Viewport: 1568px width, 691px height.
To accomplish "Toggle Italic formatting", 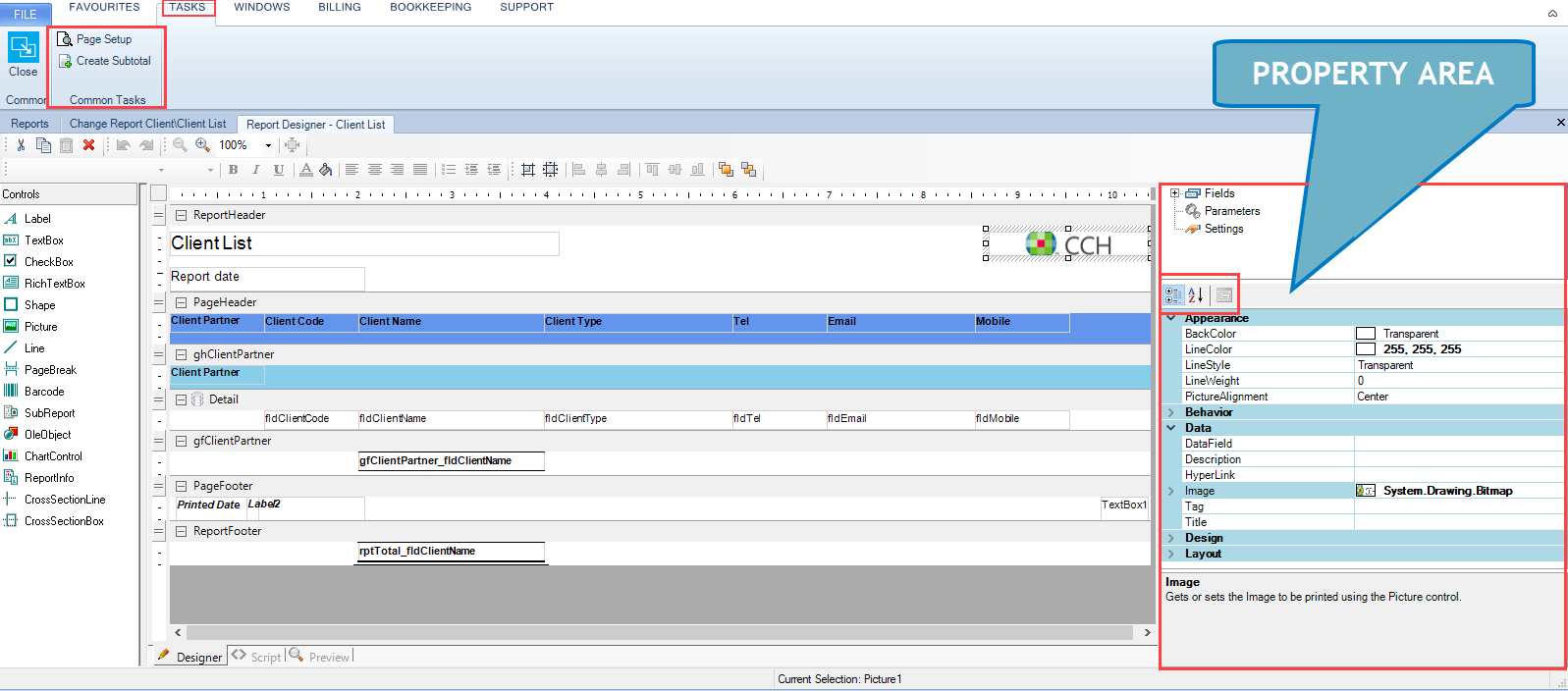I will (256, 170).
